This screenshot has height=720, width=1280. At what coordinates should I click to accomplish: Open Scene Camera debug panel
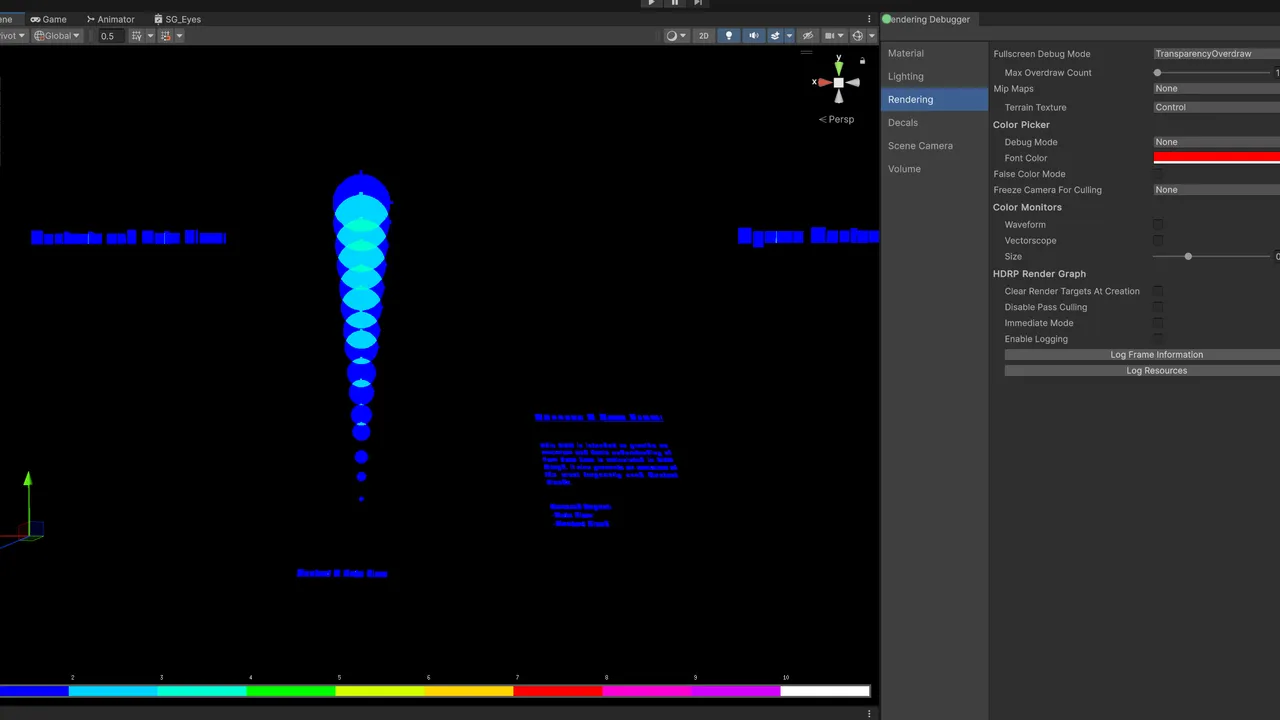pos(934,145)
